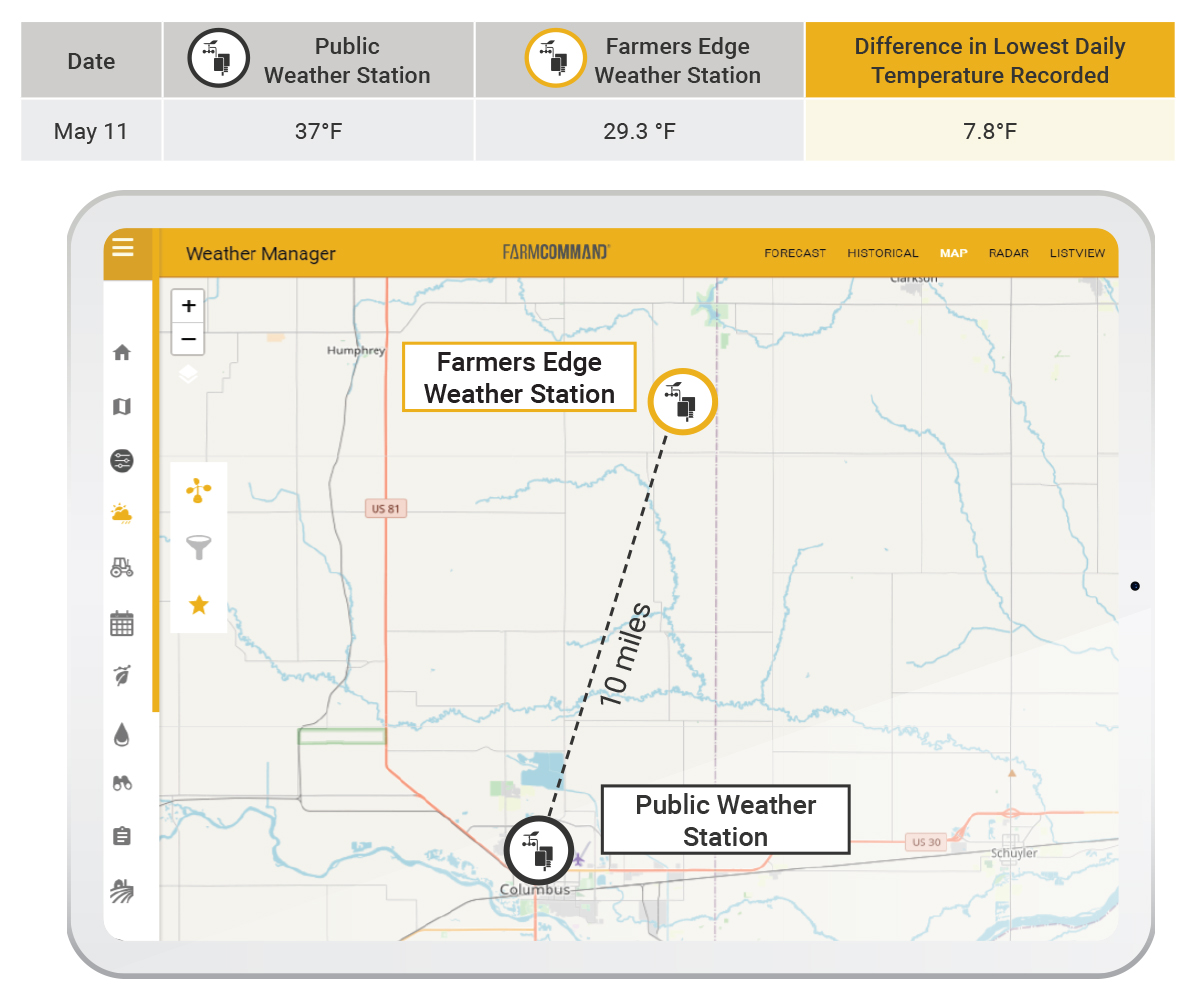
Task: Click the Farmers Edge Weather Station column header
Action: click(639, 60)
